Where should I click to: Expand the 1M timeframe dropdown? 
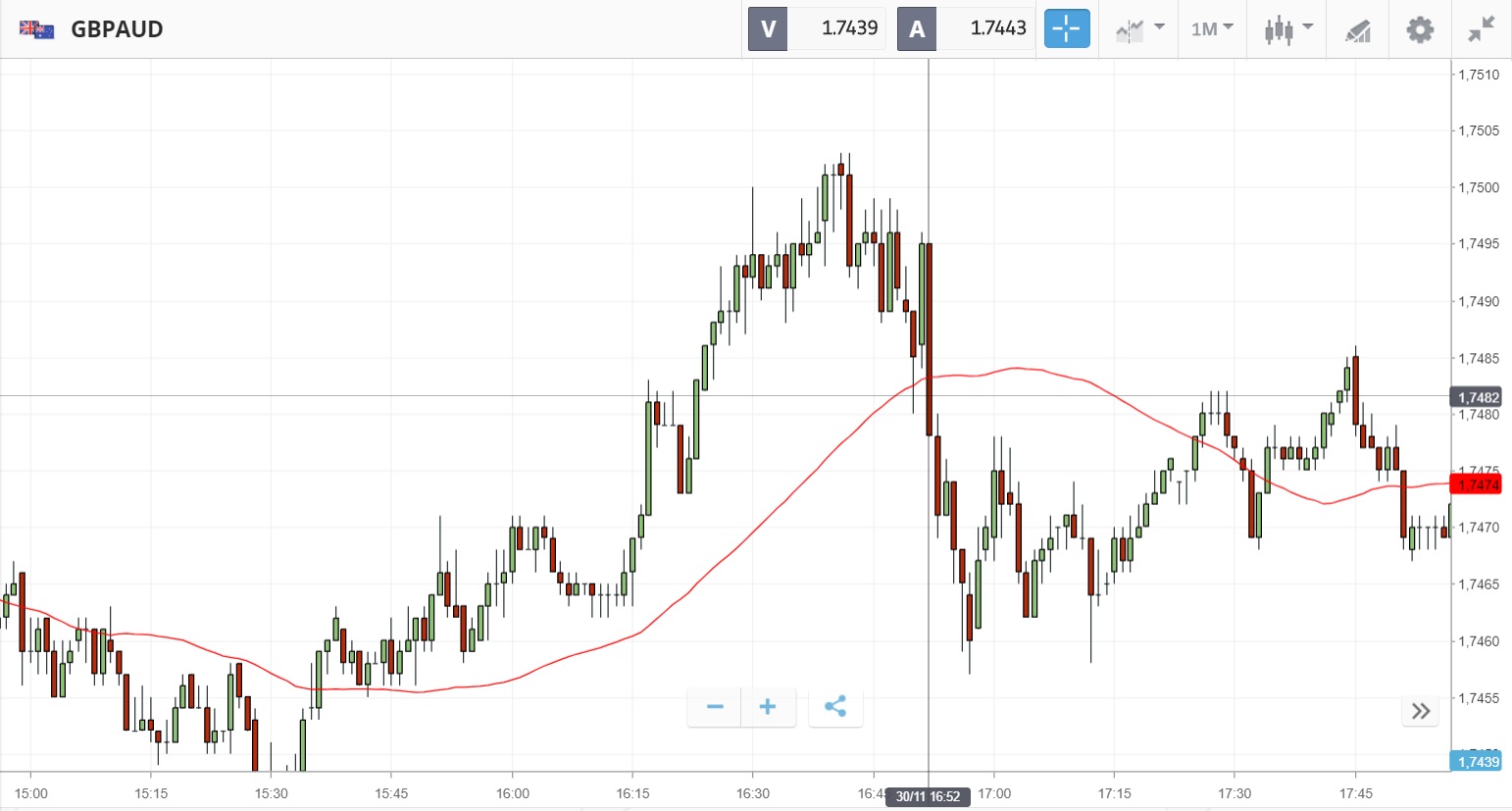1212,29
